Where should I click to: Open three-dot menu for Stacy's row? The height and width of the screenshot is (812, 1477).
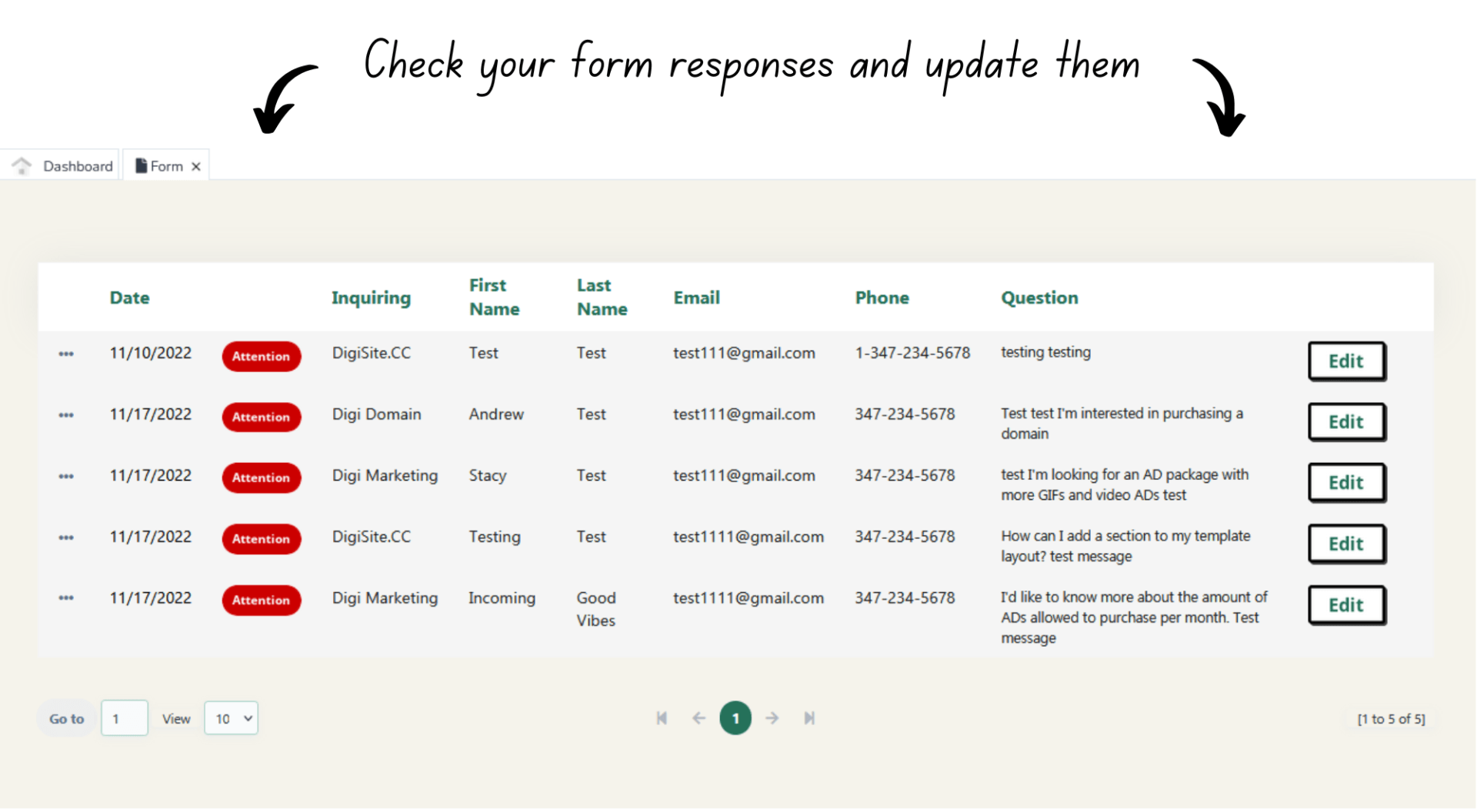click(x=66, y=477)
